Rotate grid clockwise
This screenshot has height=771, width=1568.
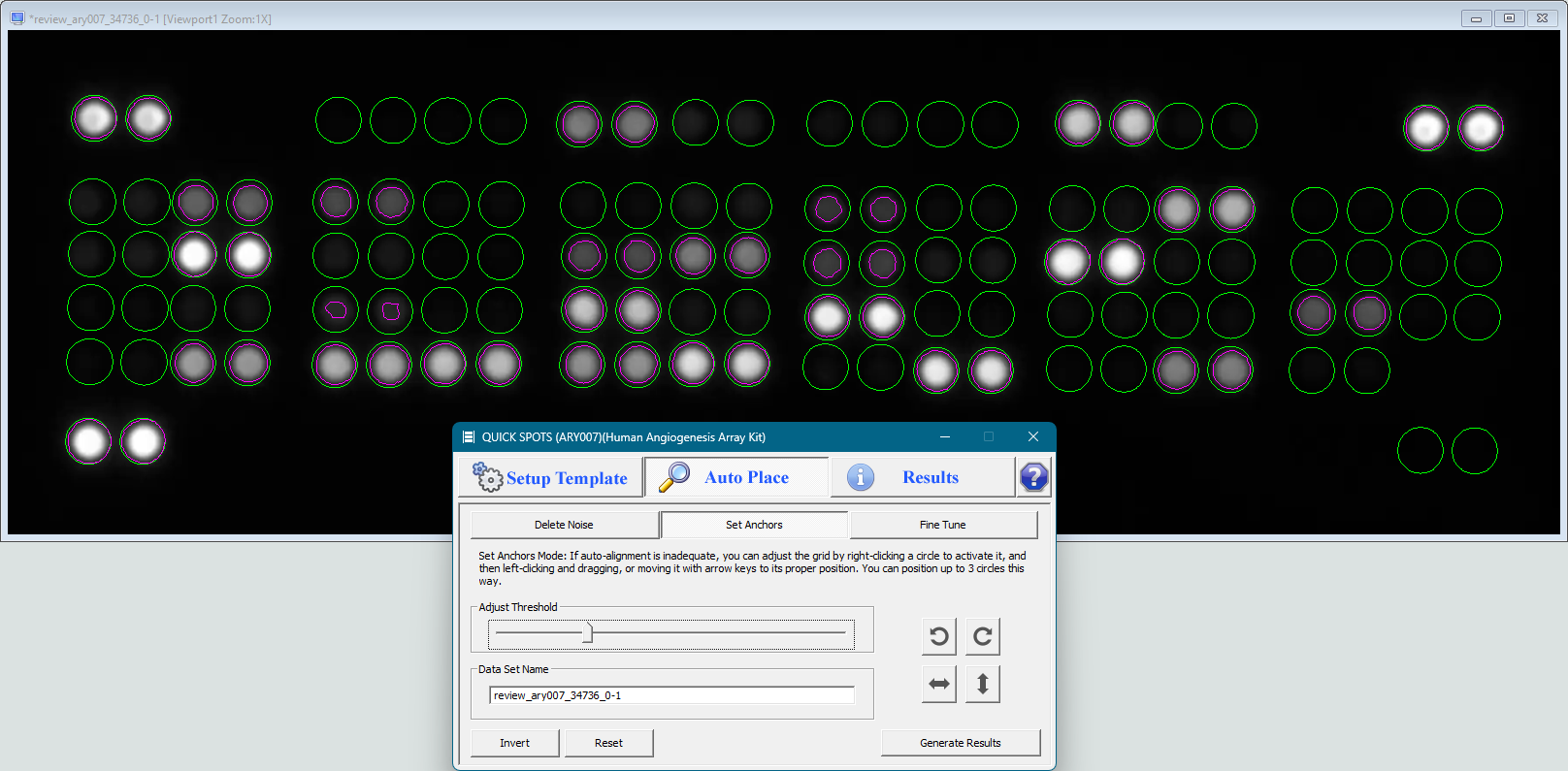(983, 636)
